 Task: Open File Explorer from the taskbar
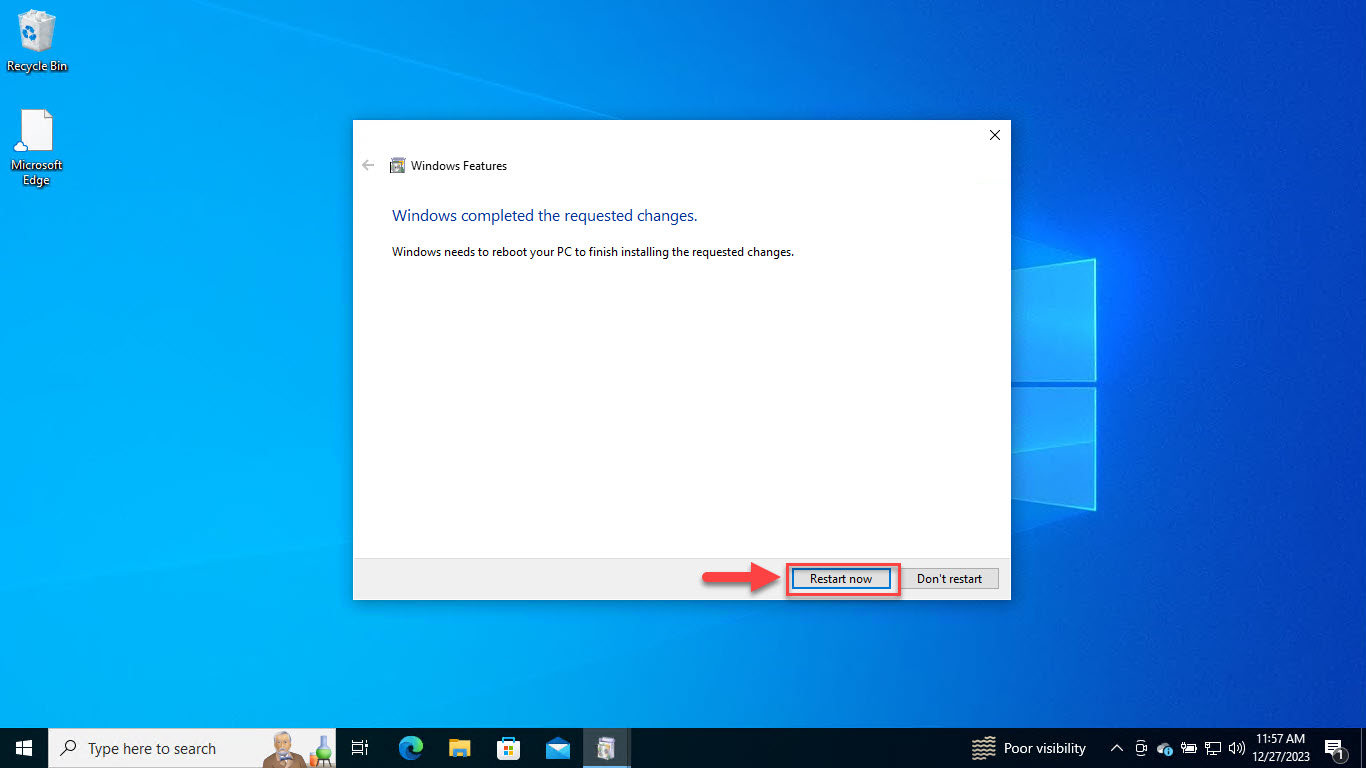click(459, 748)
